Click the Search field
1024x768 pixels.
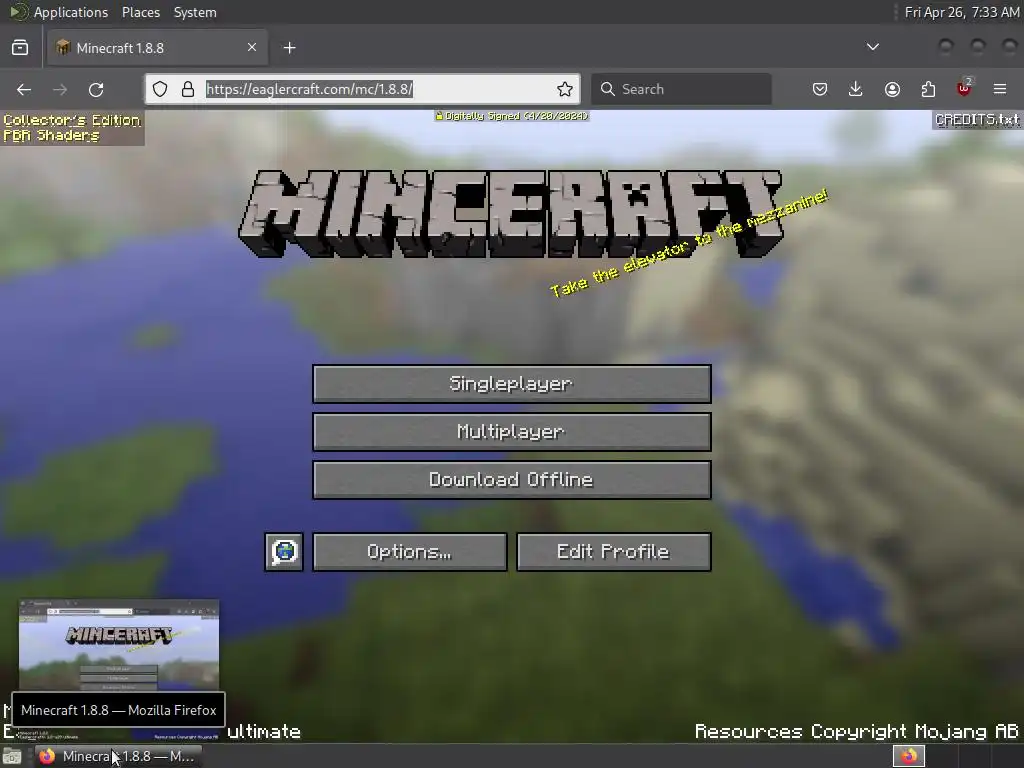[x=681, y=89]
